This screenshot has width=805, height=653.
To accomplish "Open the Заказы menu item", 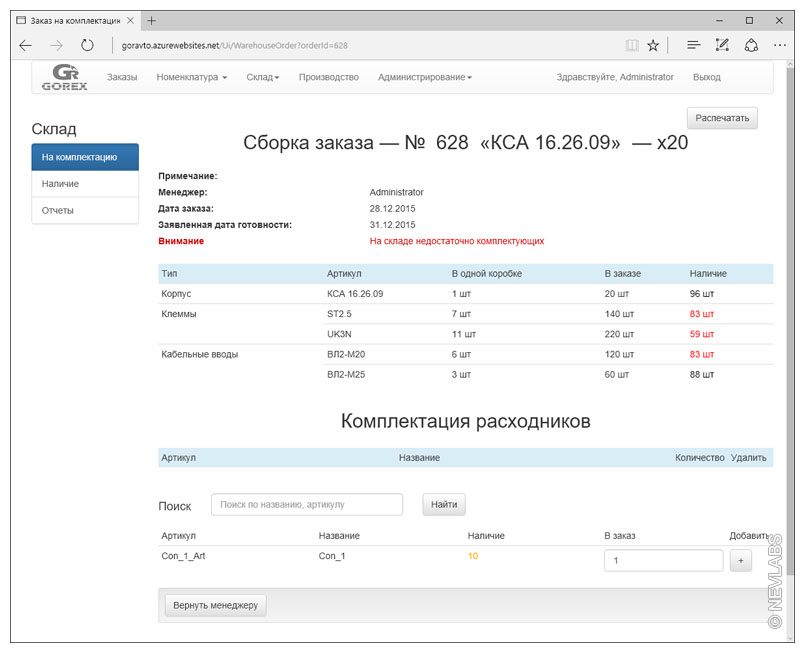I will [x=122, y=77].
